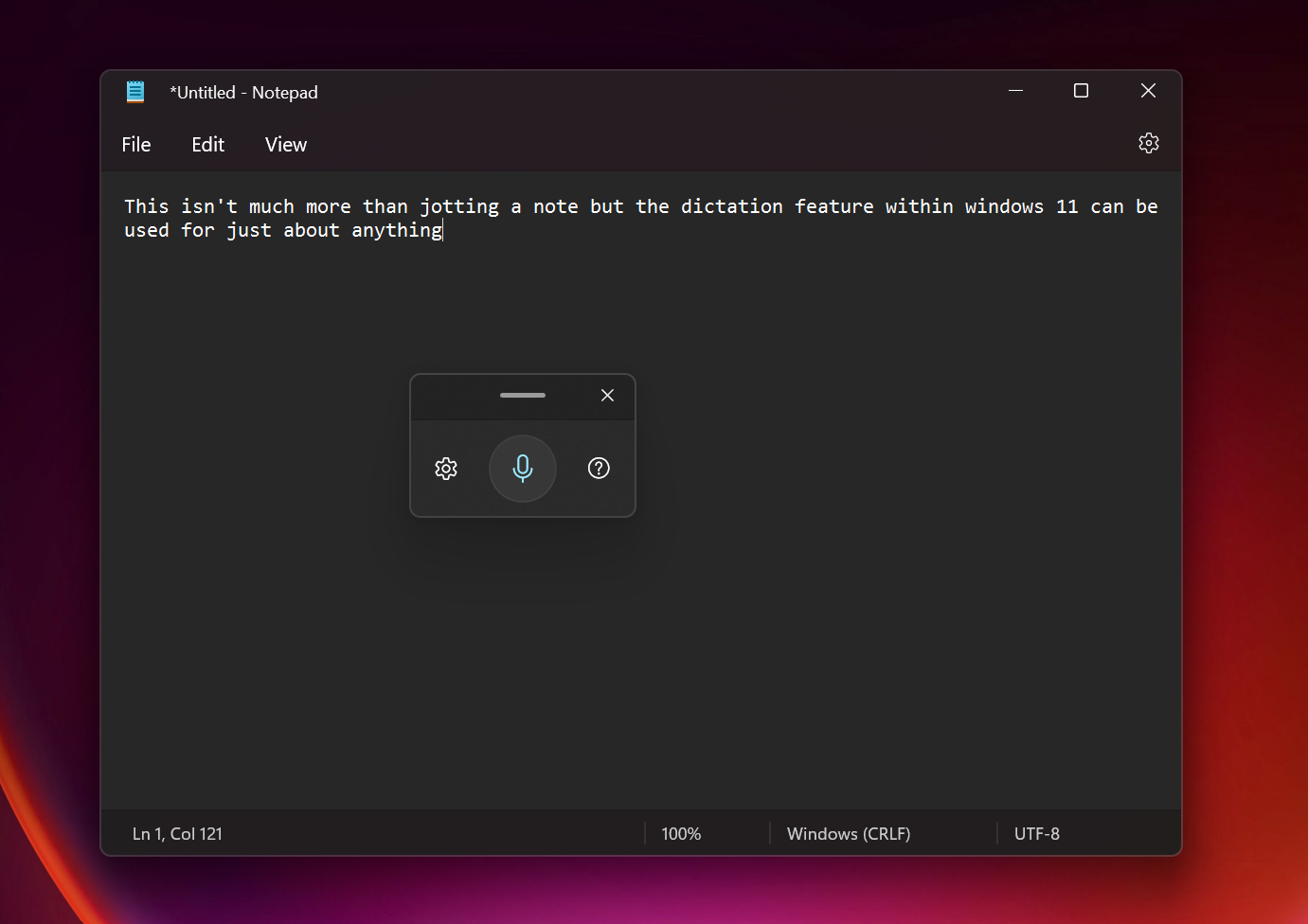Close the Notepad window
The height and width of the screenshot is (924, 1308).
pos(1148,91)
